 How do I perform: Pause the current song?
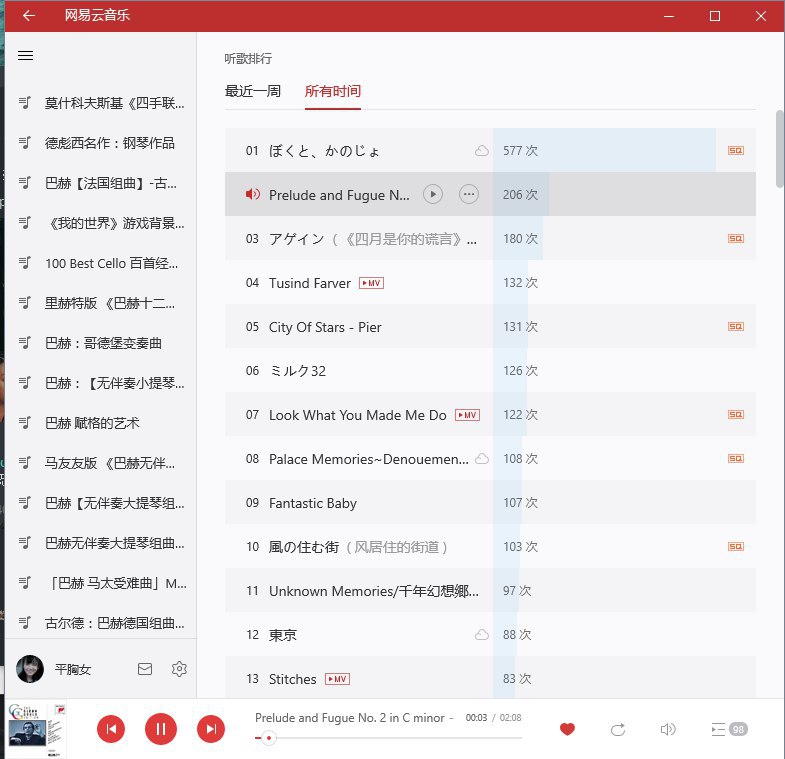coord(160,729)
